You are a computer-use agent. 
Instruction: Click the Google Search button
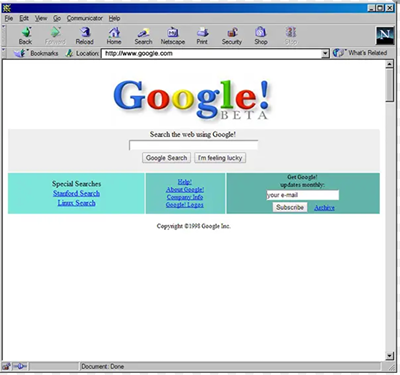click(166, 158)
